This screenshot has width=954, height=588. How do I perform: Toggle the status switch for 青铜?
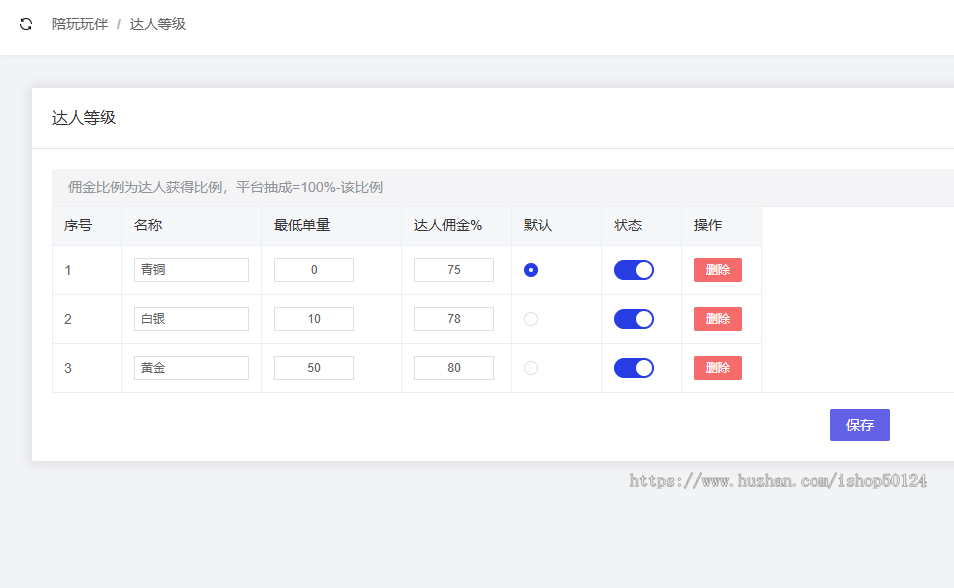(633, 270)
